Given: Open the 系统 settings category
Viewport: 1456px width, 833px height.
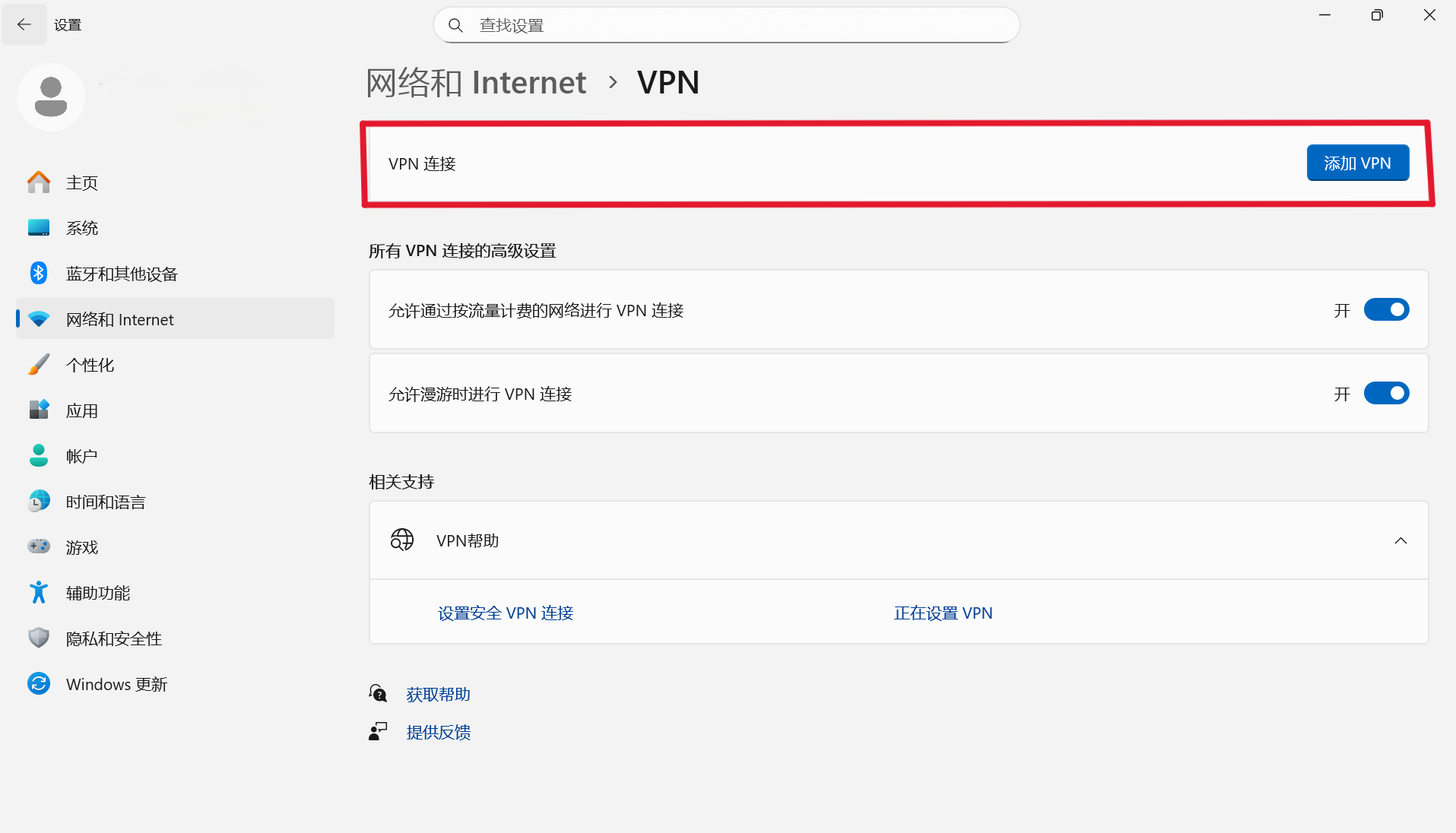Looking at the screenshot, I should click(82, 228).
